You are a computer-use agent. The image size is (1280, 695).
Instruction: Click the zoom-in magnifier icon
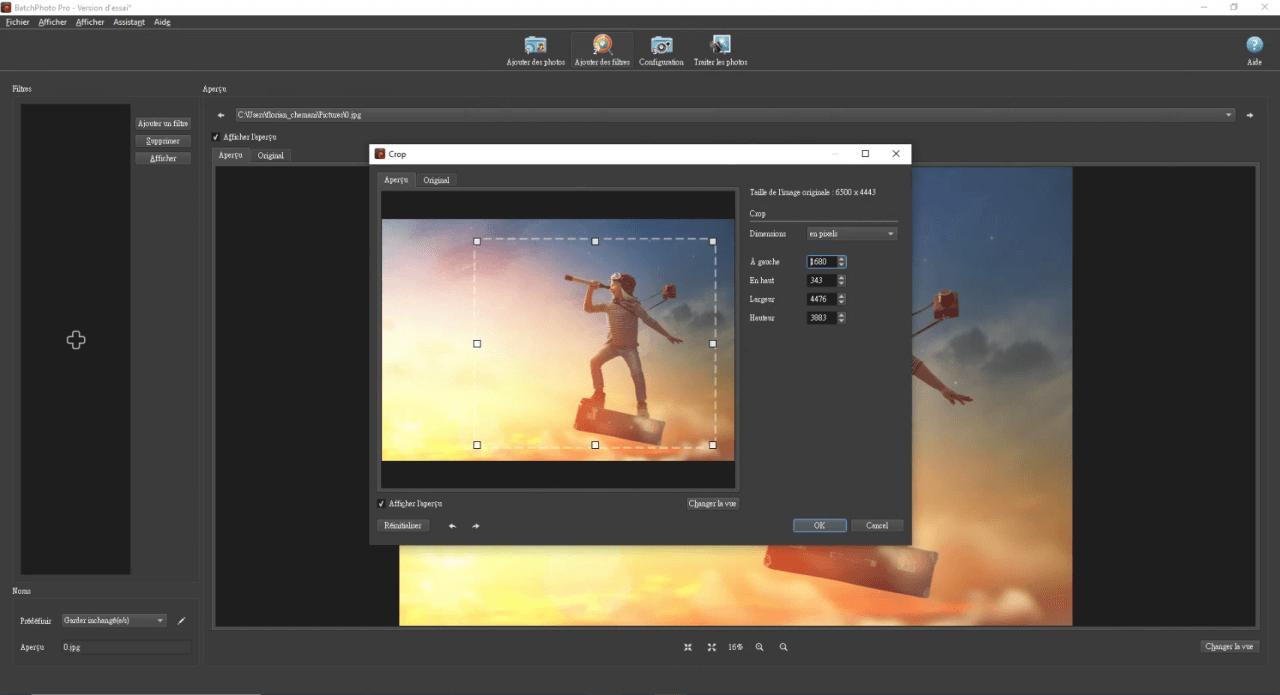[x=759, y=647]
